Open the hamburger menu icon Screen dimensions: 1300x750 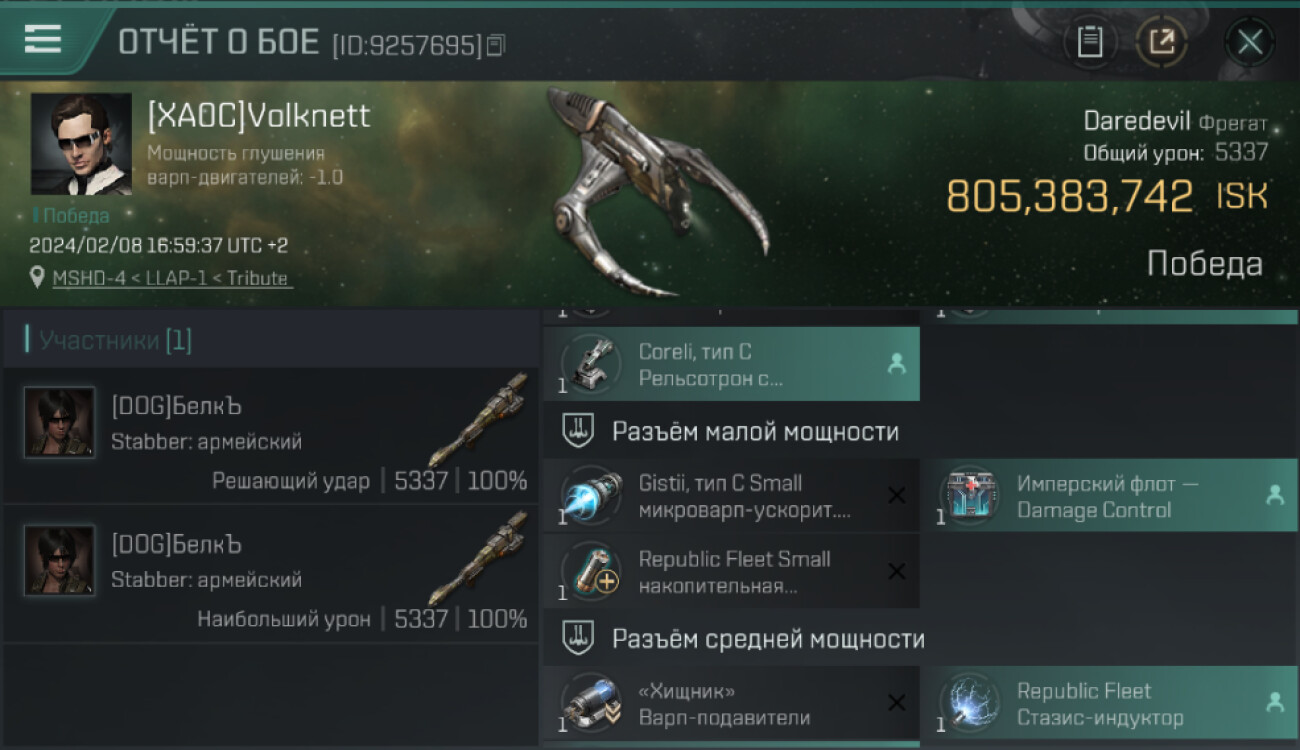point(42,39)
